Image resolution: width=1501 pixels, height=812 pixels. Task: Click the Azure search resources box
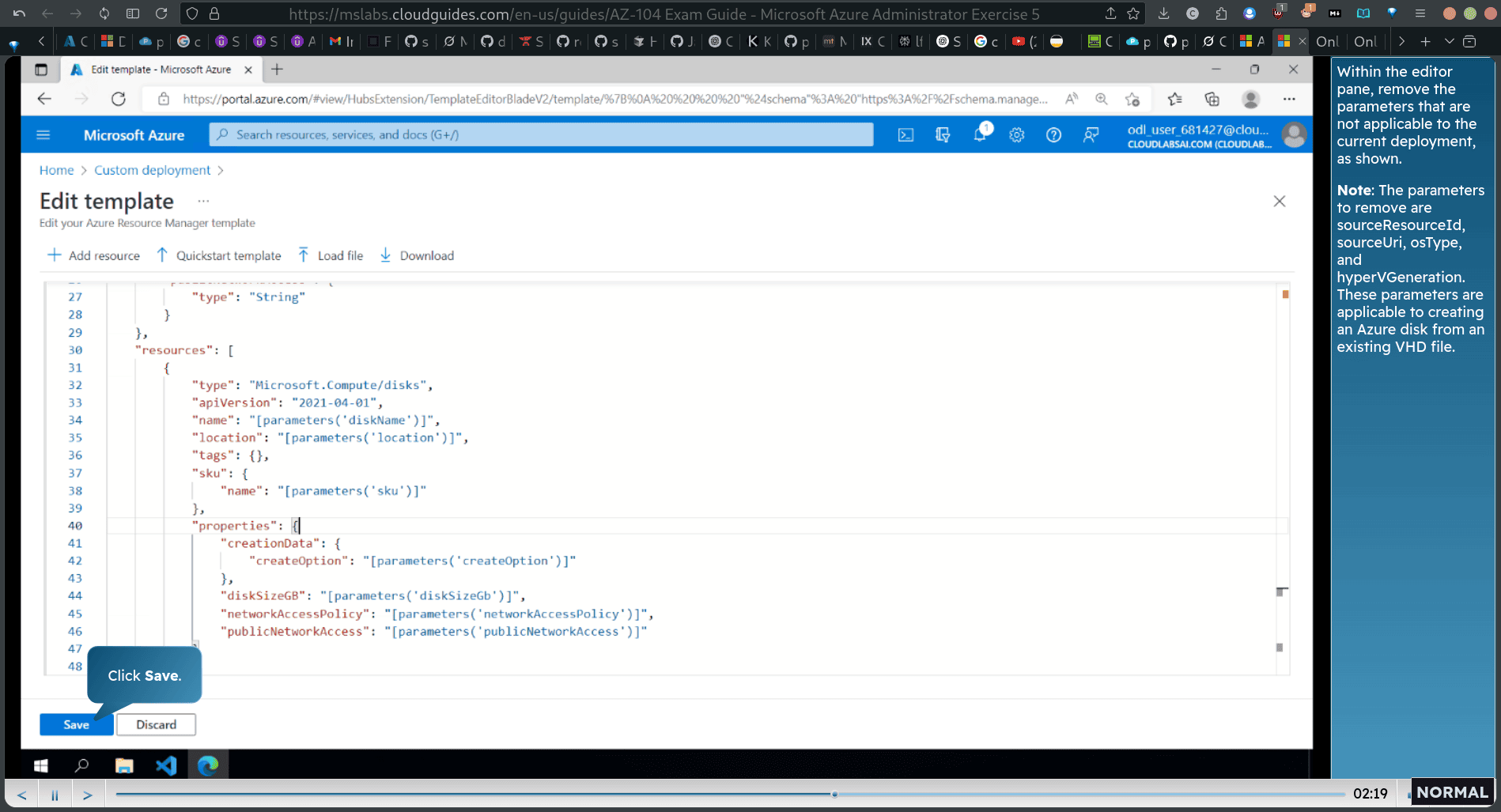541,134
